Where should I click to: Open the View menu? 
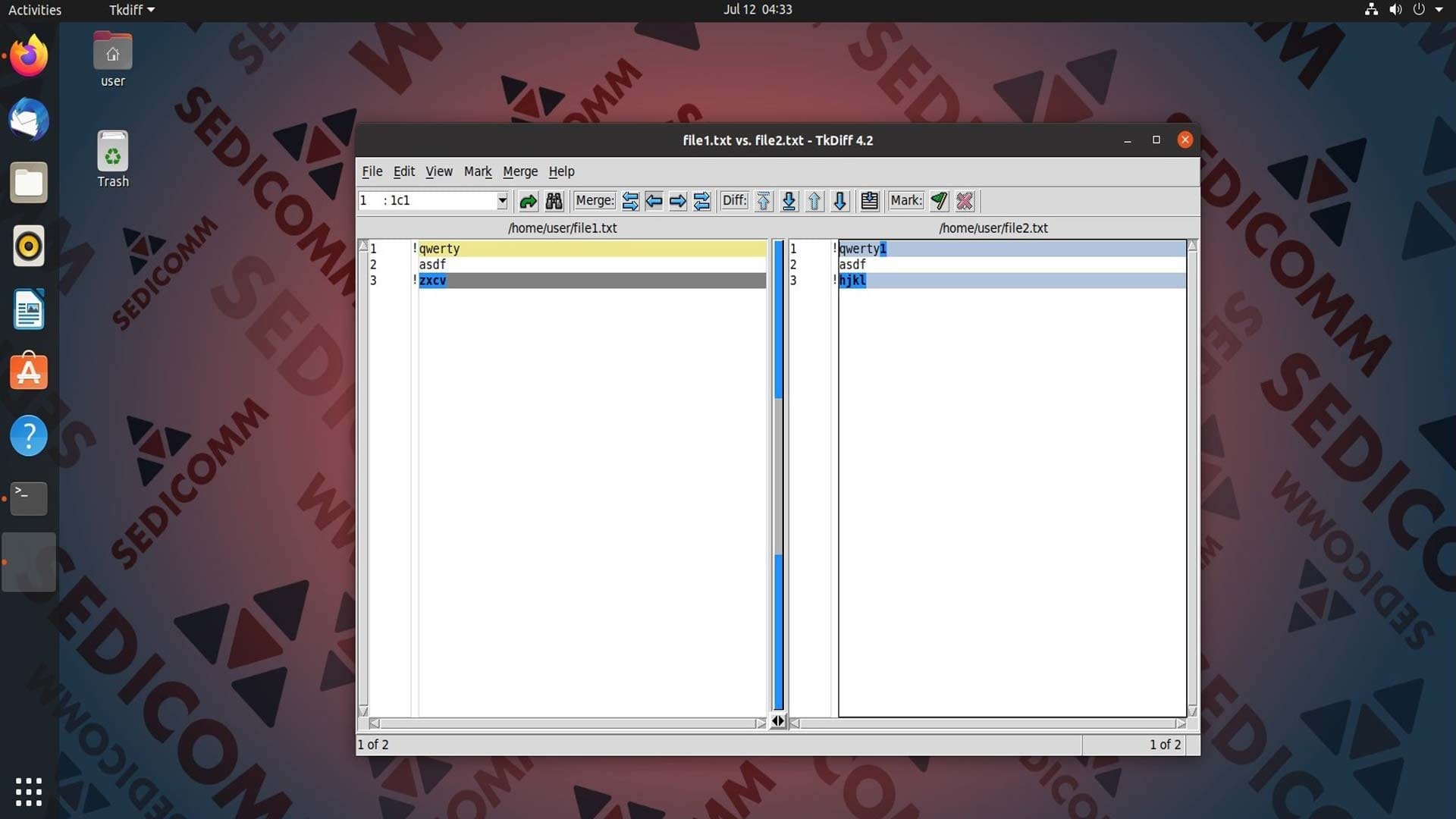(438, 171)
